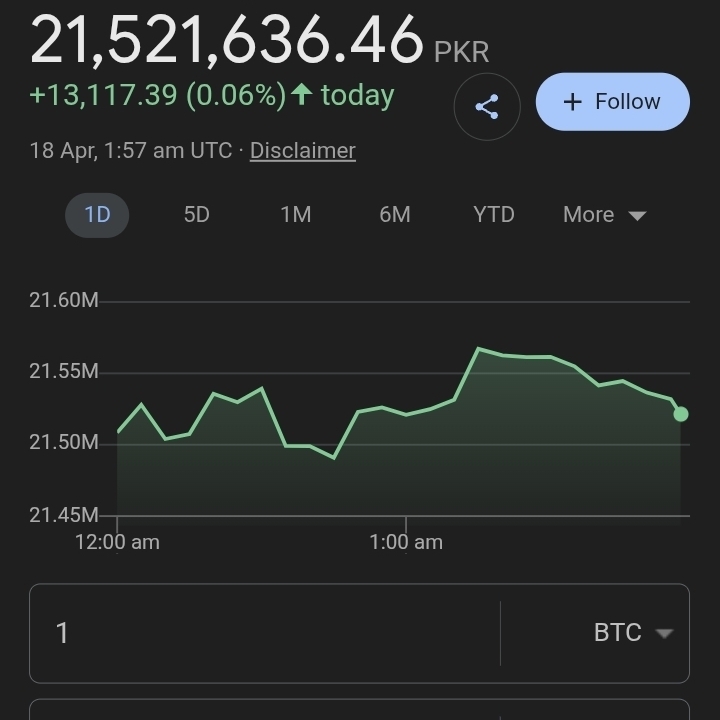Click the +13,117.39 (0.06%) change text

tap(157, 95)
